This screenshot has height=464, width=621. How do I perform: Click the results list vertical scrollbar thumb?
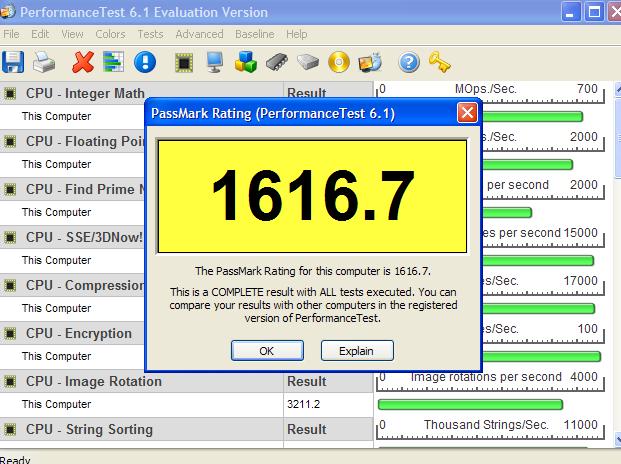[618, 139]
